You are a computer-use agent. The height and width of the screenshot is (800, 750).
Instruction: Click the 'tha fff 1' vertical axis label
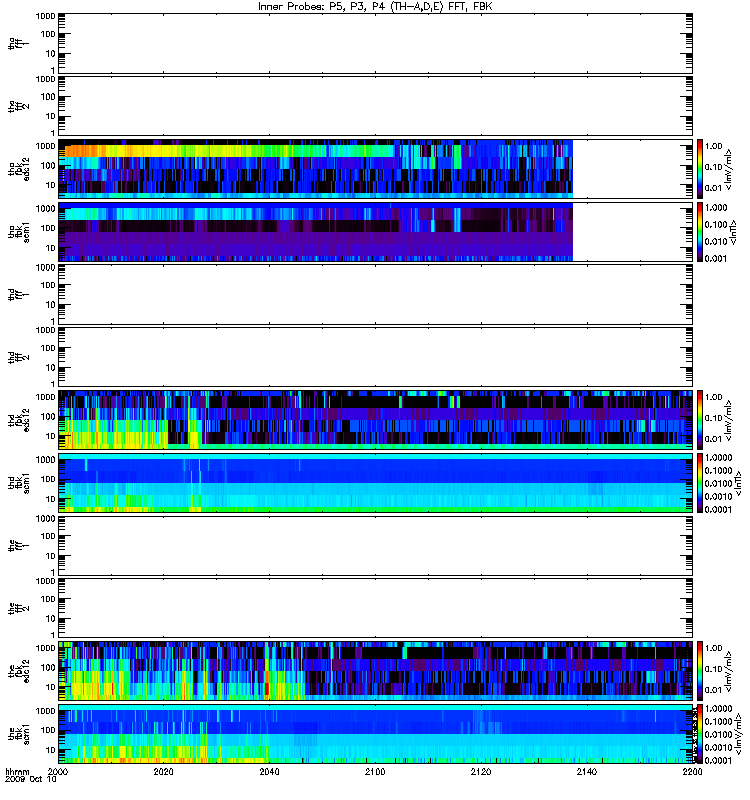(x=19, y=43)
